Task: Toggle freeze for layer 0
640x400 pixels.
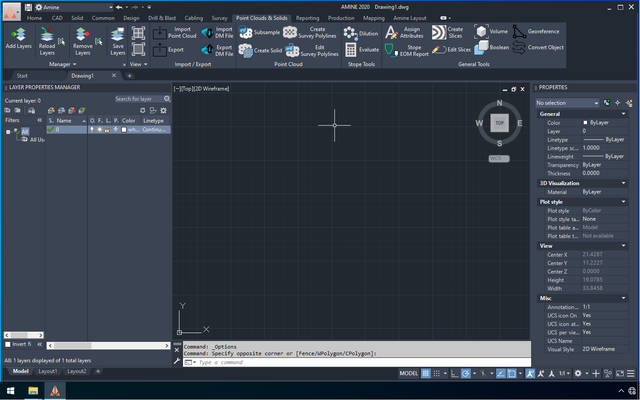Action: (100, 129)
